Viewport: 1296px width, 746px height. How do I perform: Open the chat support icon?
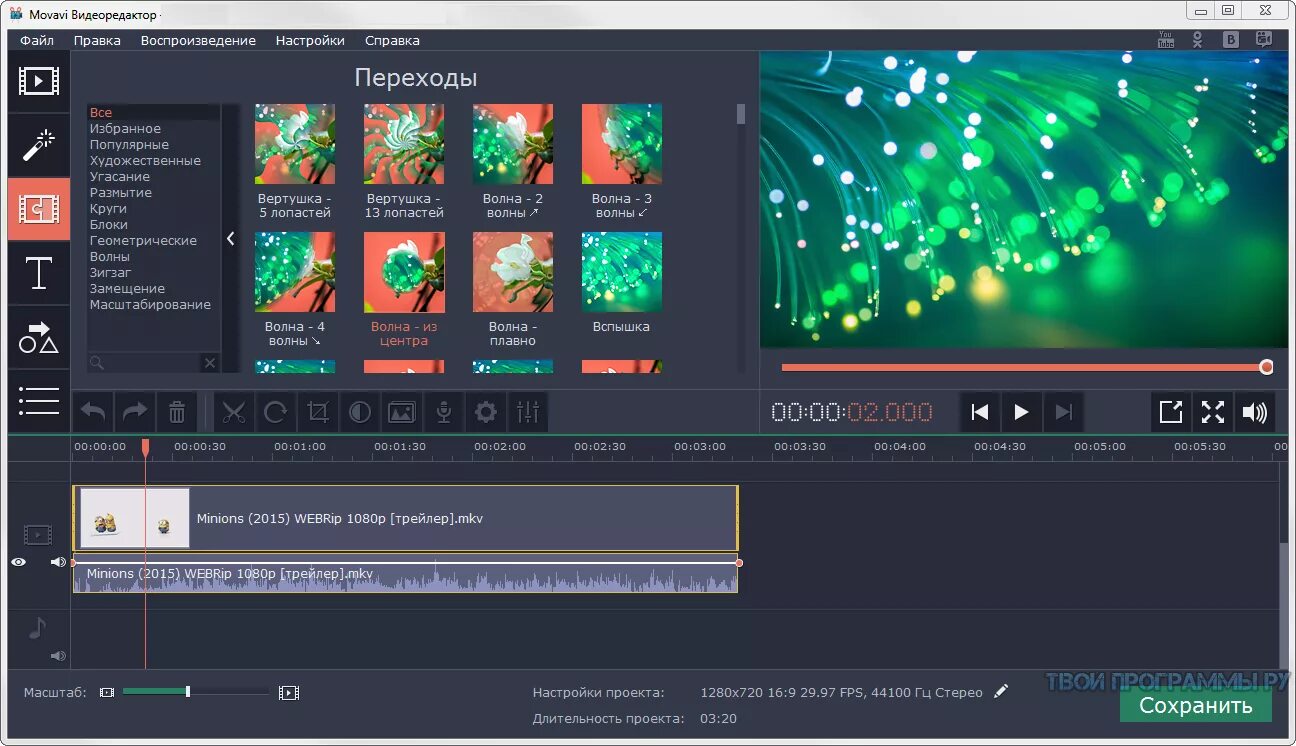1264,40
